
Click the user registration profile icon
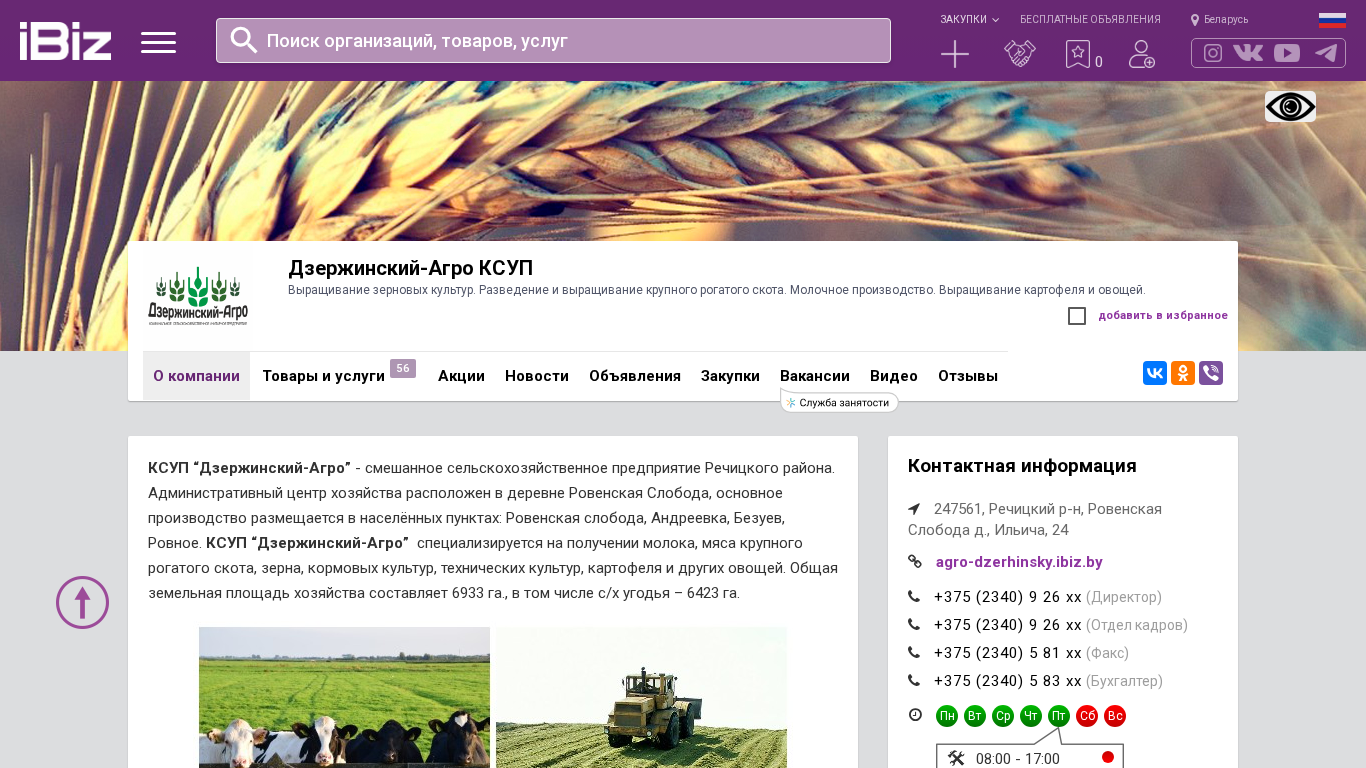coord(1142,54)
